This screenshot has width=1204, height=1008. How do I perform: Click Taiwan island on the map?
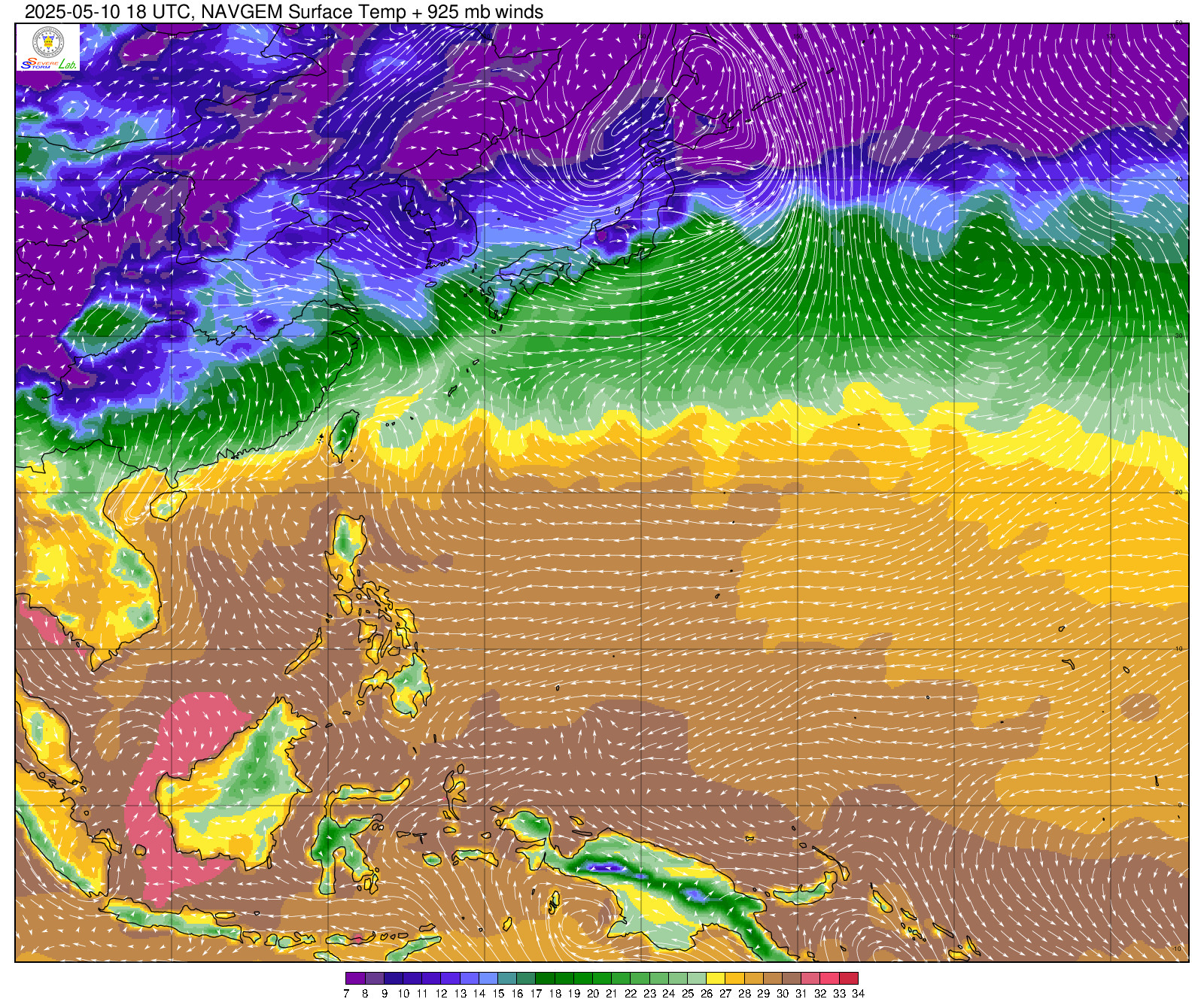344,435
